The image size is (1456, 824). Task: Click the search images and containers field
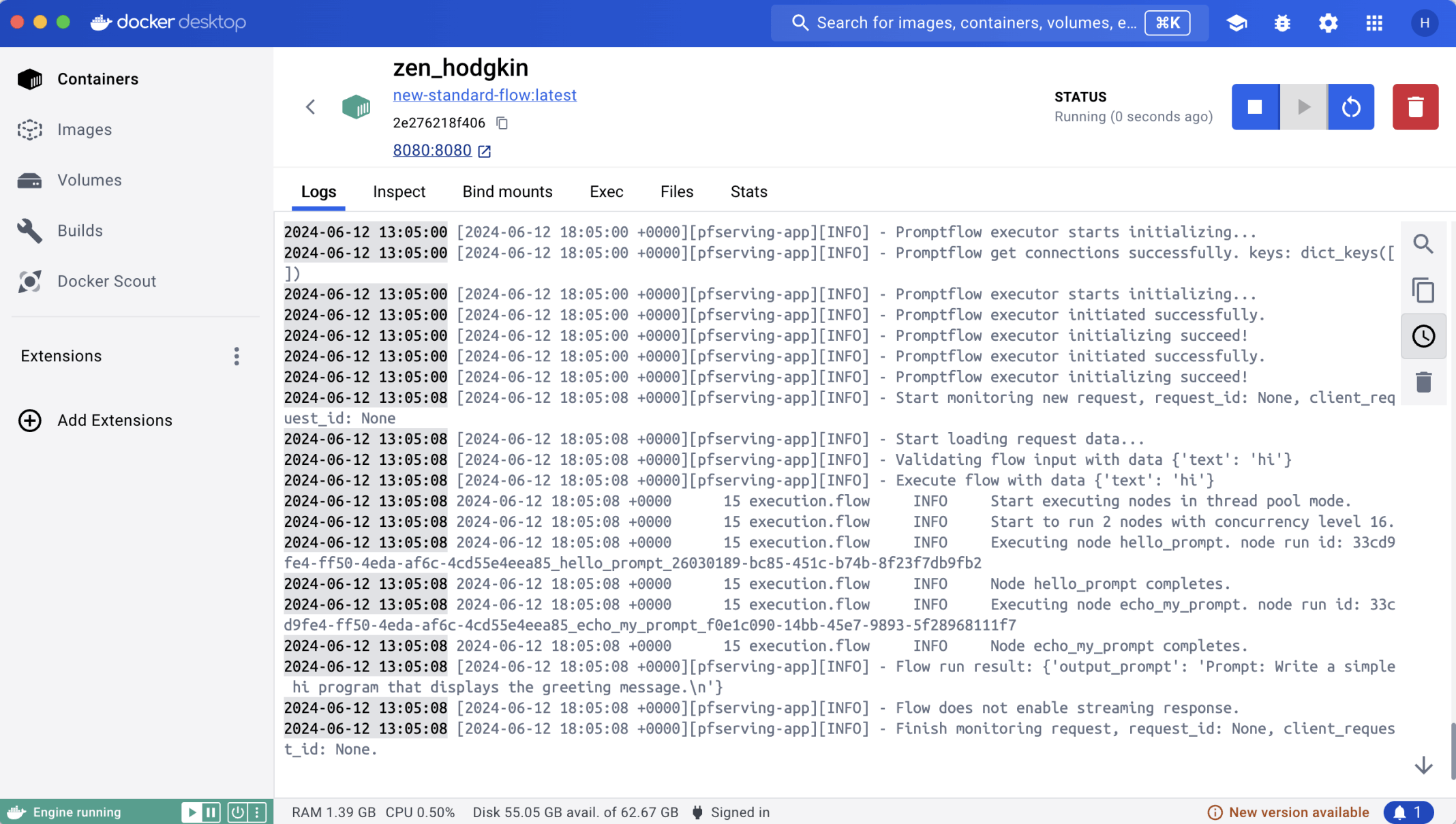975,23
